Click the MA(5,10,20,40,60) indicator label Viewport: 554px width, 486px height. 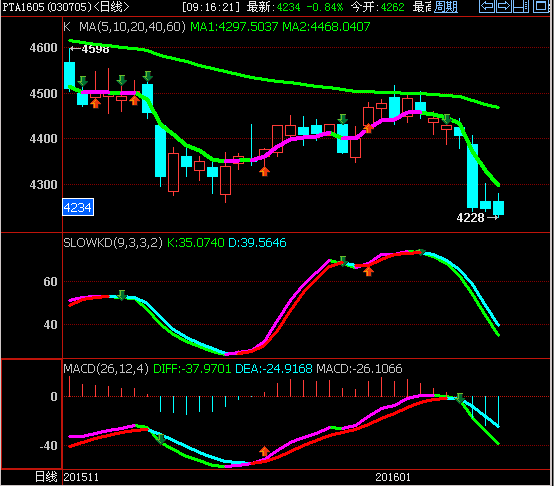(x=132, y=26)
